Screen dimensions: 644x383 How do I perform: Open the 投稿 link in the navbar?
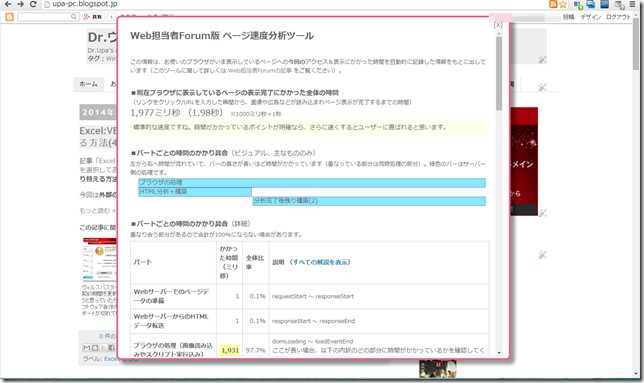coord(568,17)
